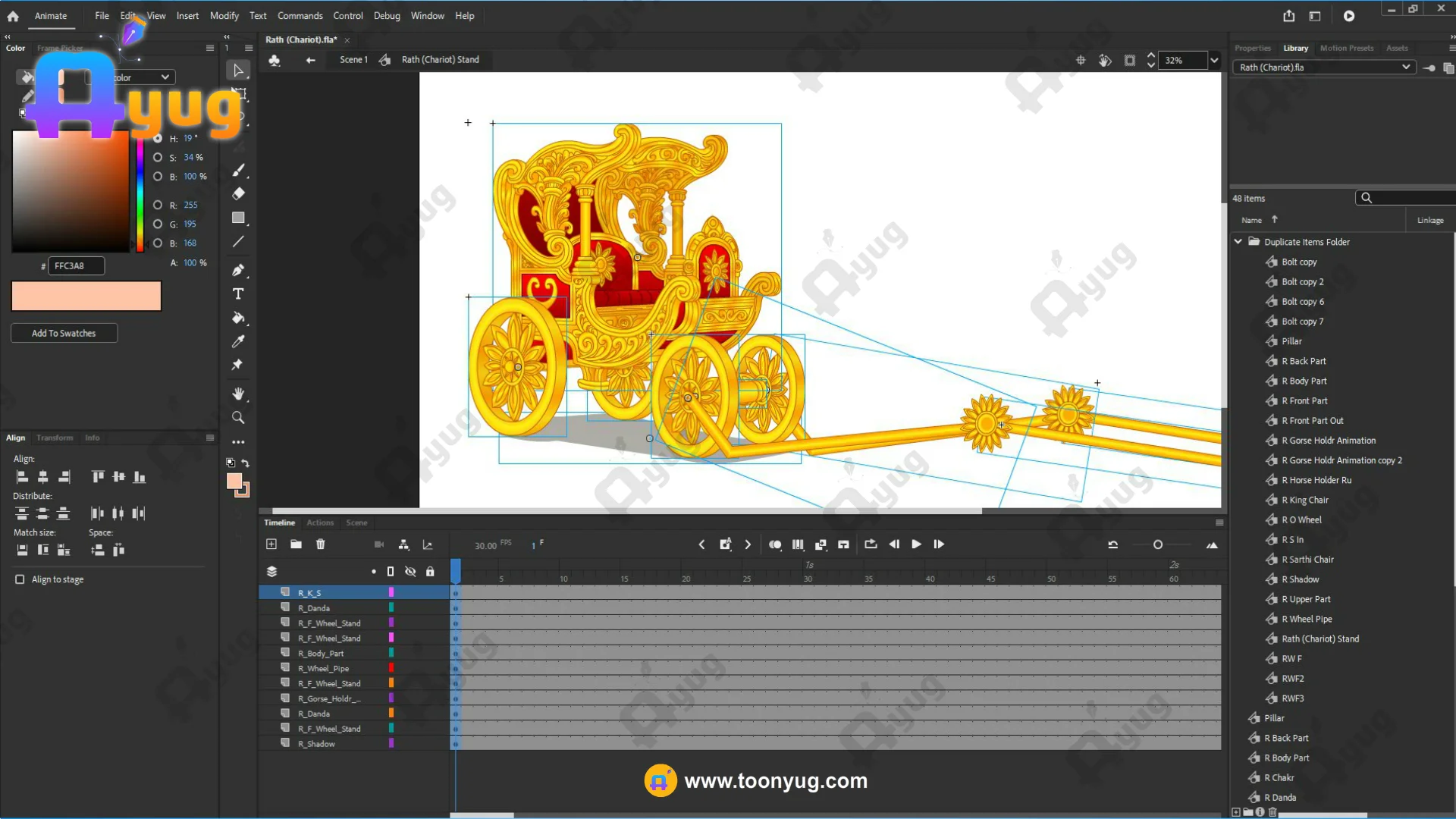Click the delete layer trash icon

click(x=321, y=544)
